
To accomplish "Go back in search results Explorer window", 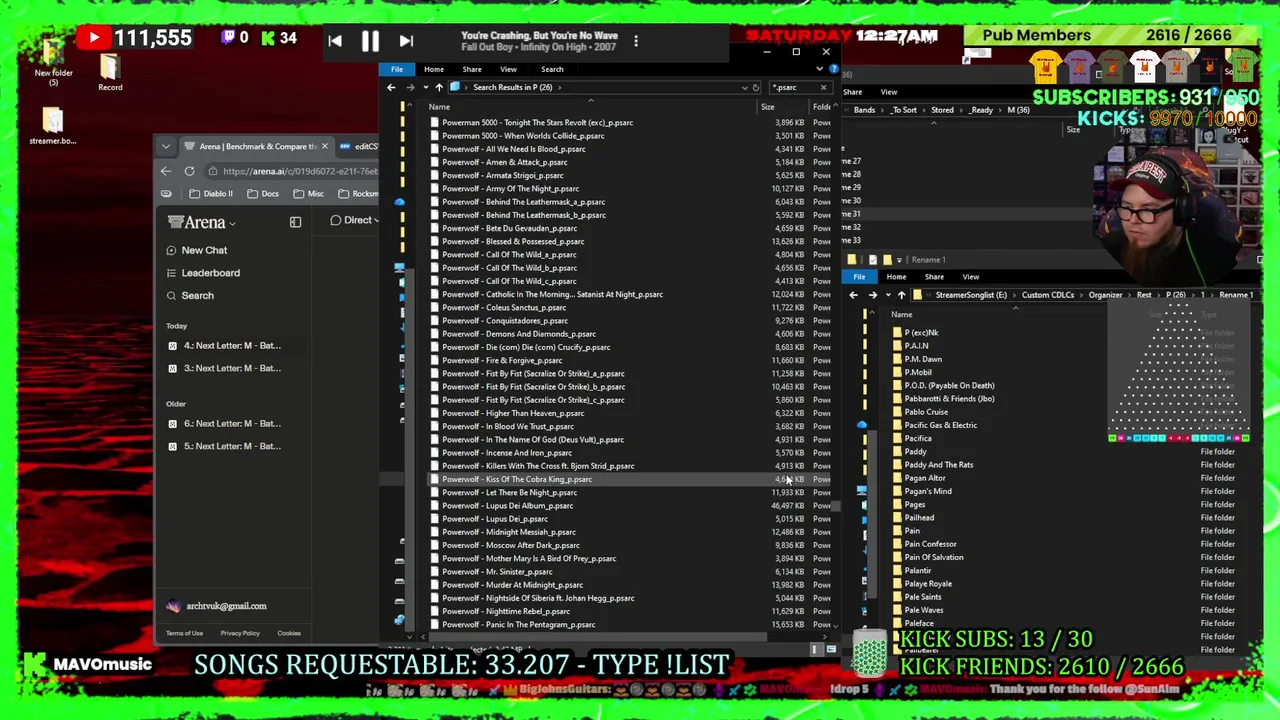I will (391, 87).
